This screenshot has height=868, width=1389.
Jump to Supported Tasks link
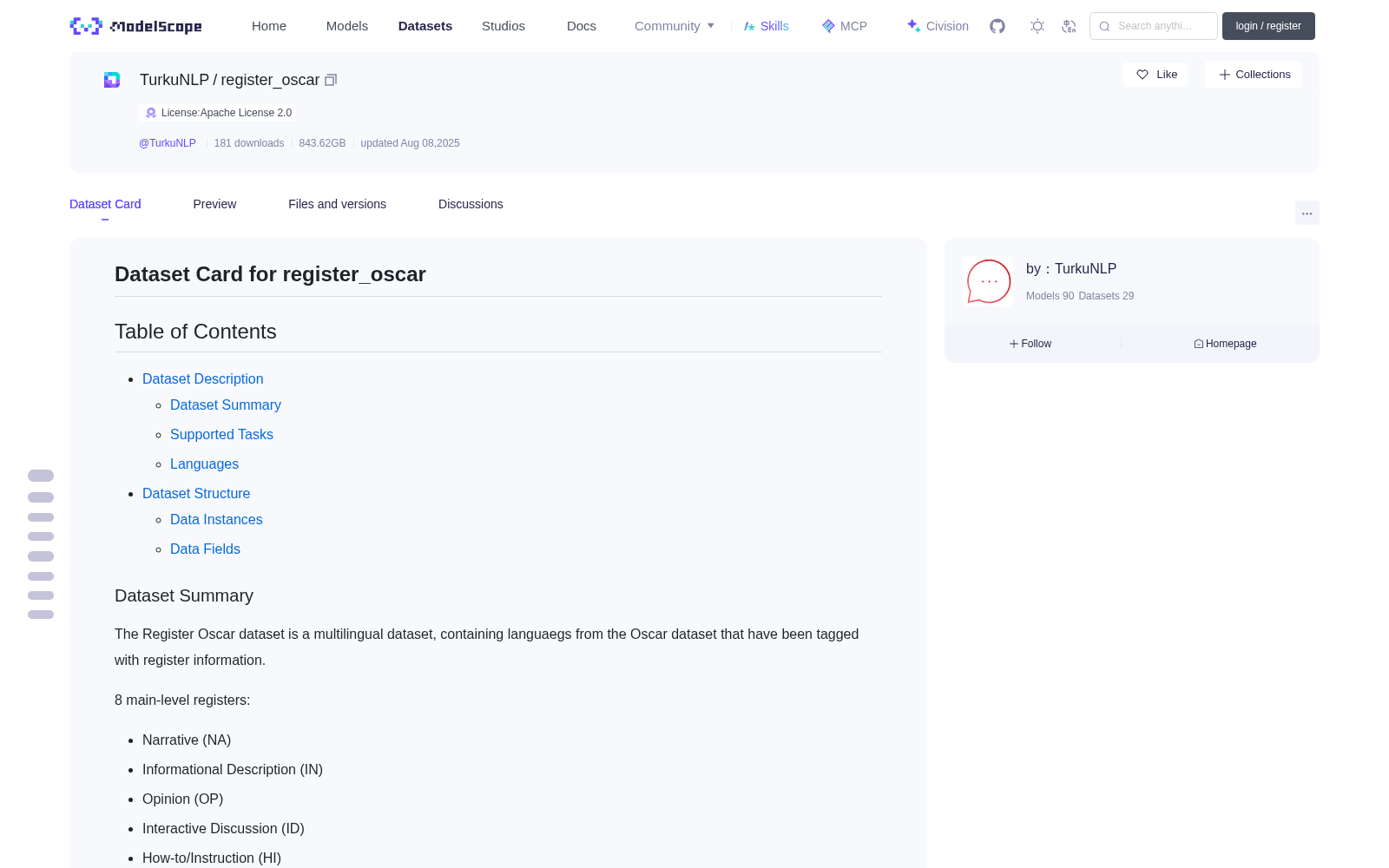(x=221, y=434)
